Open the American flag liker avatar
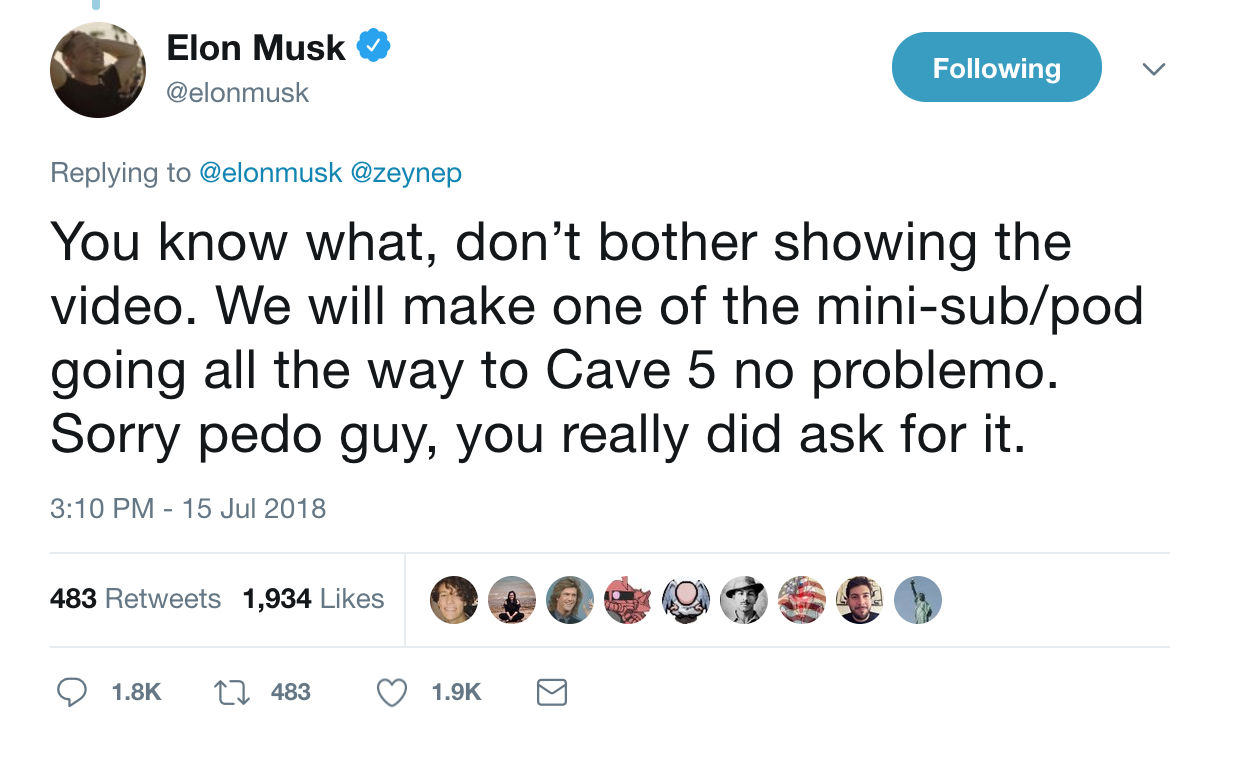The image size is (1236, 758). [802, 600]
